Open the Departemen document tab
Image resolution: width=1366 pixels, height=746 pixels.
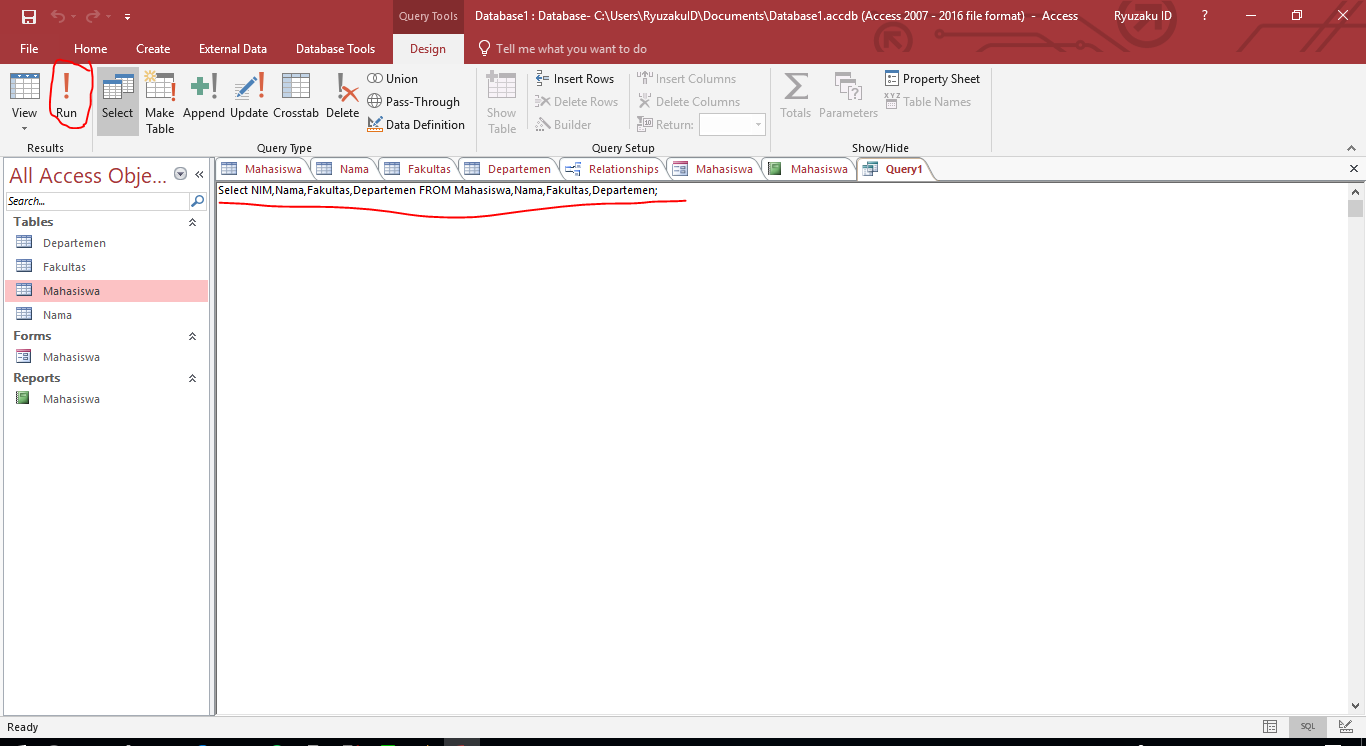click(x=508, y=169)
